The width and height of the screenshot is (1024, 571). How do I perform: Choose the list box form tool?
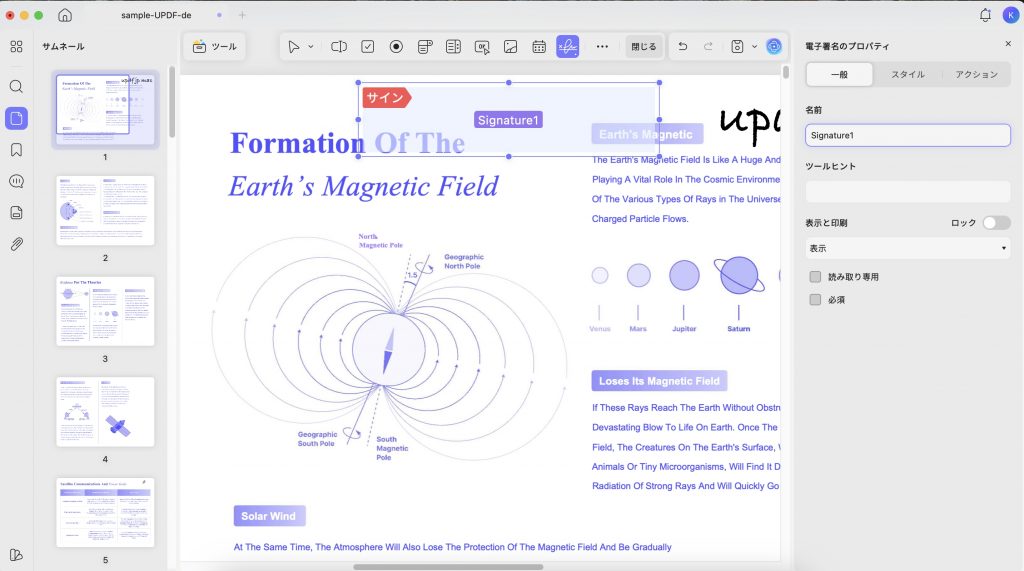[453, 46]
